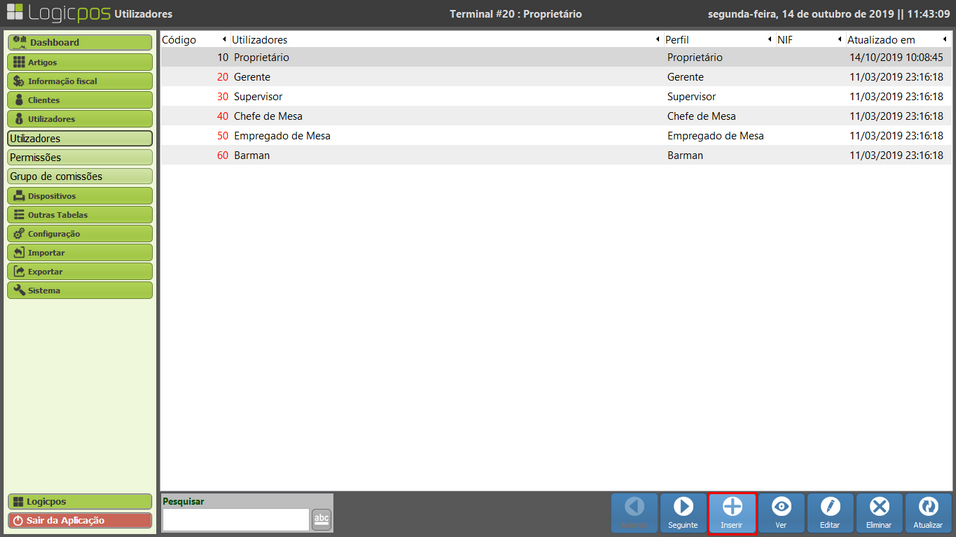Click the Eliminar cross button
956x537 pixels.
(x=879, y=512)
